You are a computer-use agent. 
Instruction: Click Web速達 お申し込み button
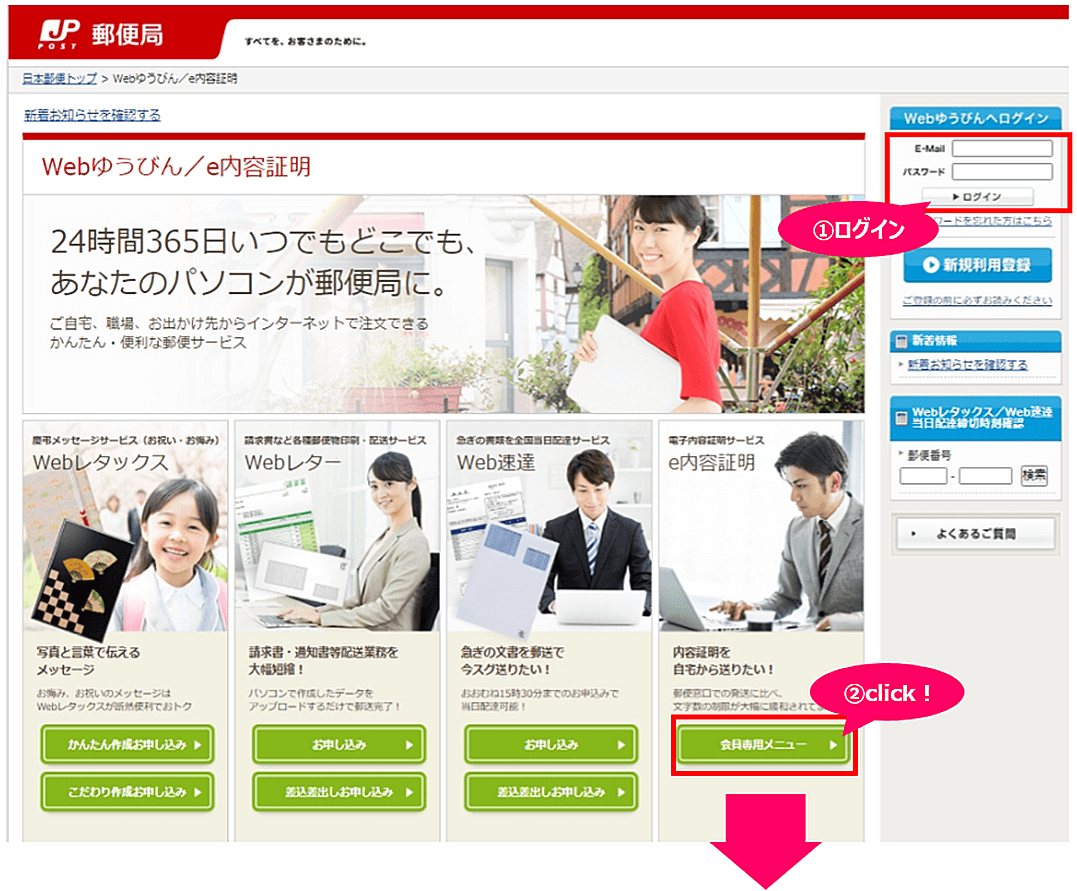pyautogui.click(x=551, y=744)
